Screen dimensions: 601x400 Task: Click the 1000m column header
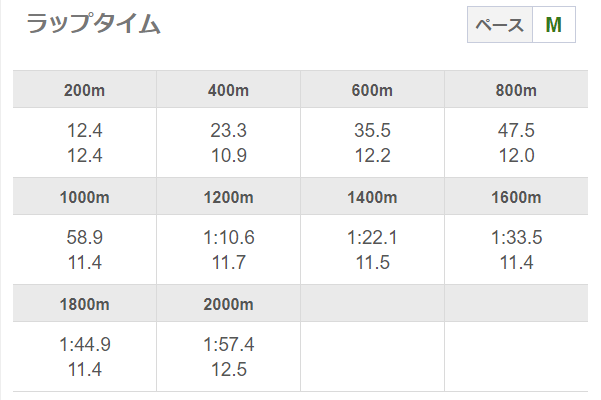pos(84,197)
